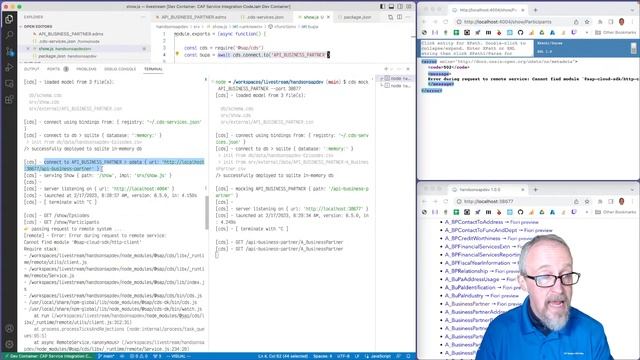The width and height of the screenshot is (640, 360).
Task: Open the Manage gear in the activity bar
Action: pos(9,344)
